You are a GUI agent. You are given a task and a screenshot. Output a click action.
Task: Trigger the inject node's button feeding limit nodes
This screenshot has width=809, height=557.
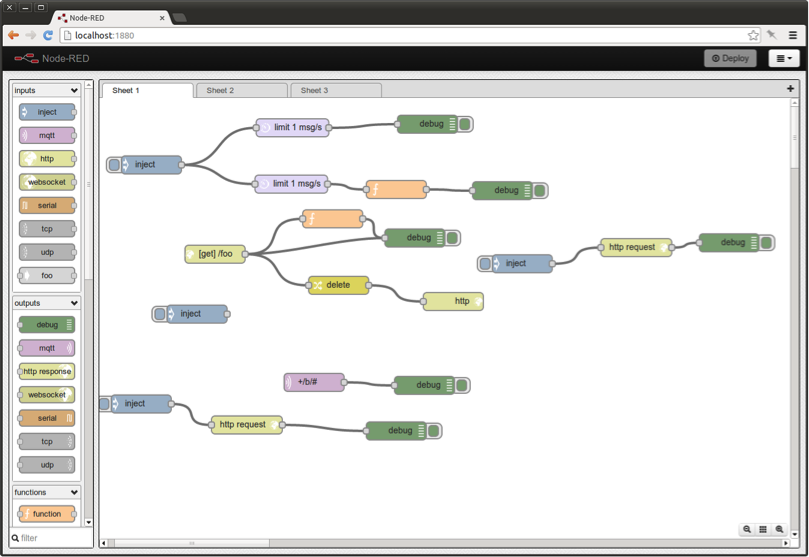click(x=114, y=165)
